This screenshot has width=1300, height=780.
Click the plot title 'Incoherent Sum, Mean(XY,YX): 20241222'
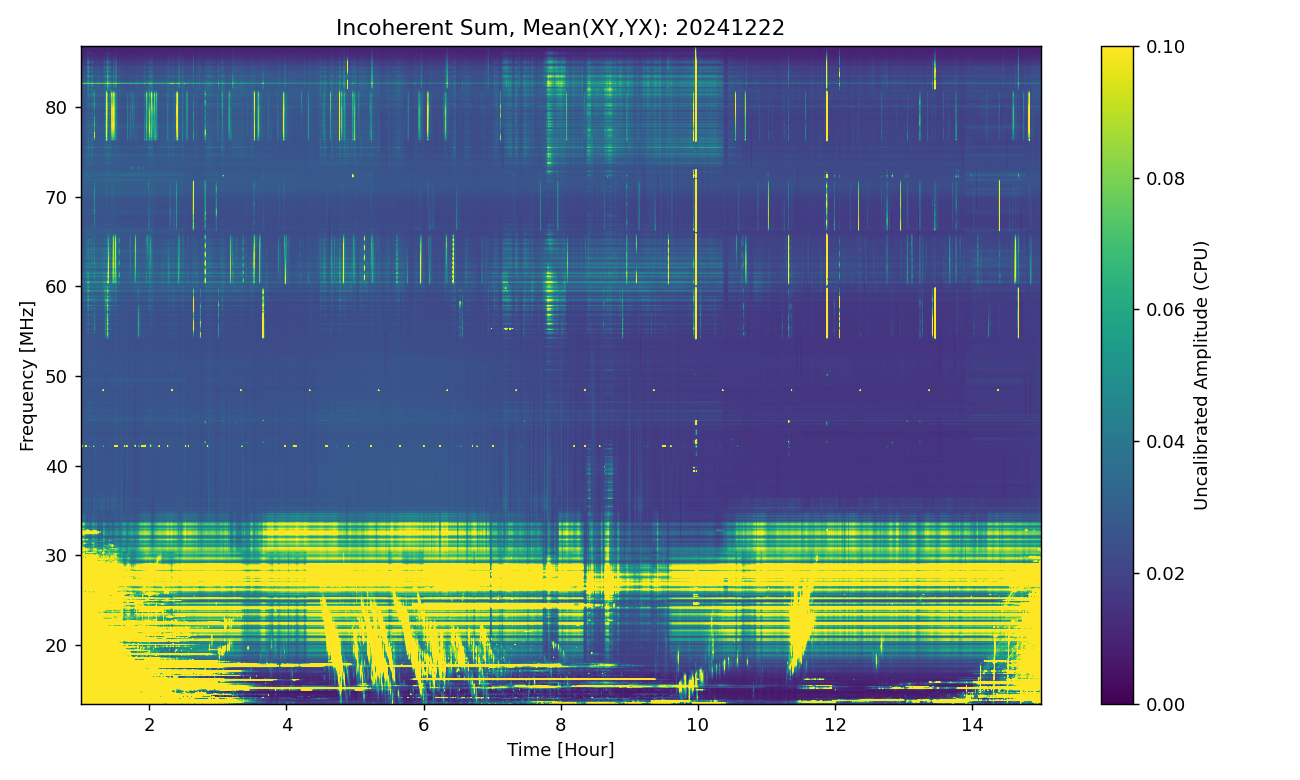pos(560,28)
